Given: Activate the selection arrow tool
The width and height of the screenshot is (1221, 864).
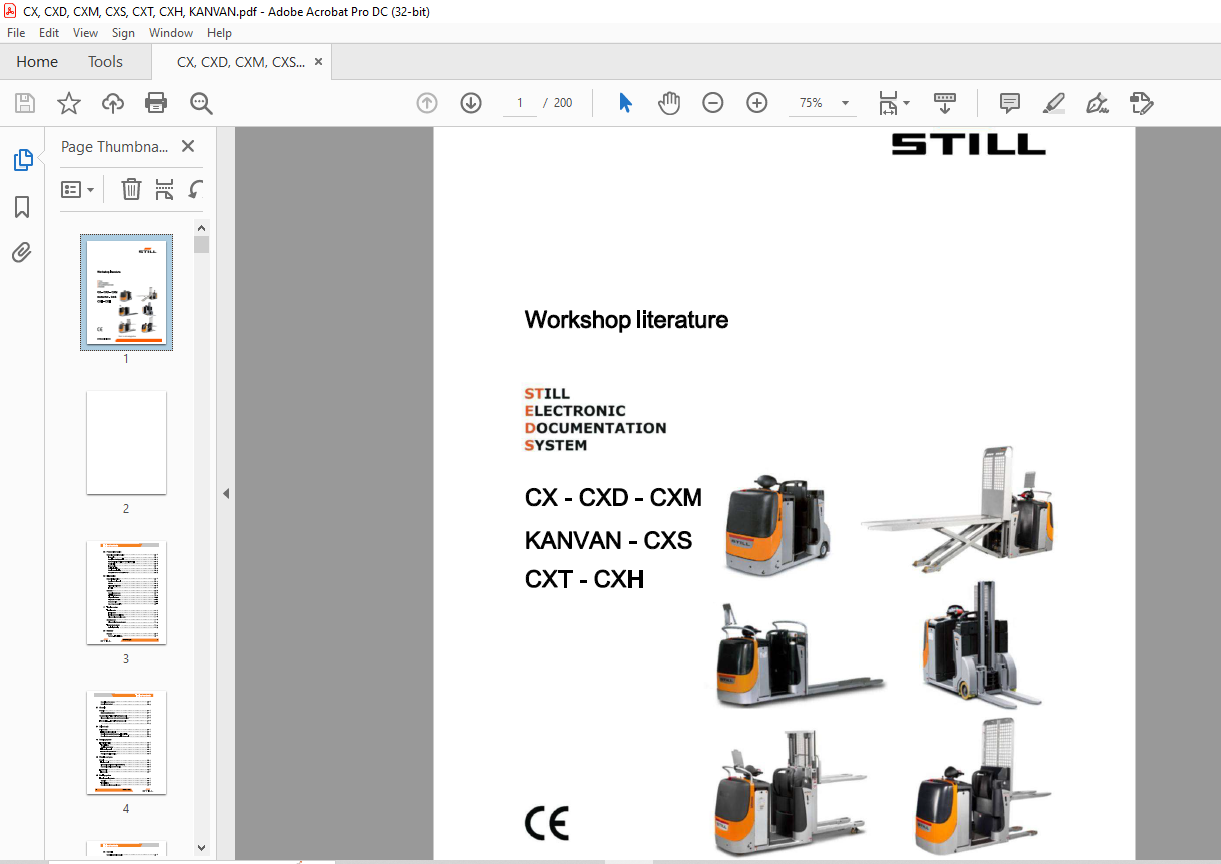Looking at the screenshot, I should [x=626, y=103].
